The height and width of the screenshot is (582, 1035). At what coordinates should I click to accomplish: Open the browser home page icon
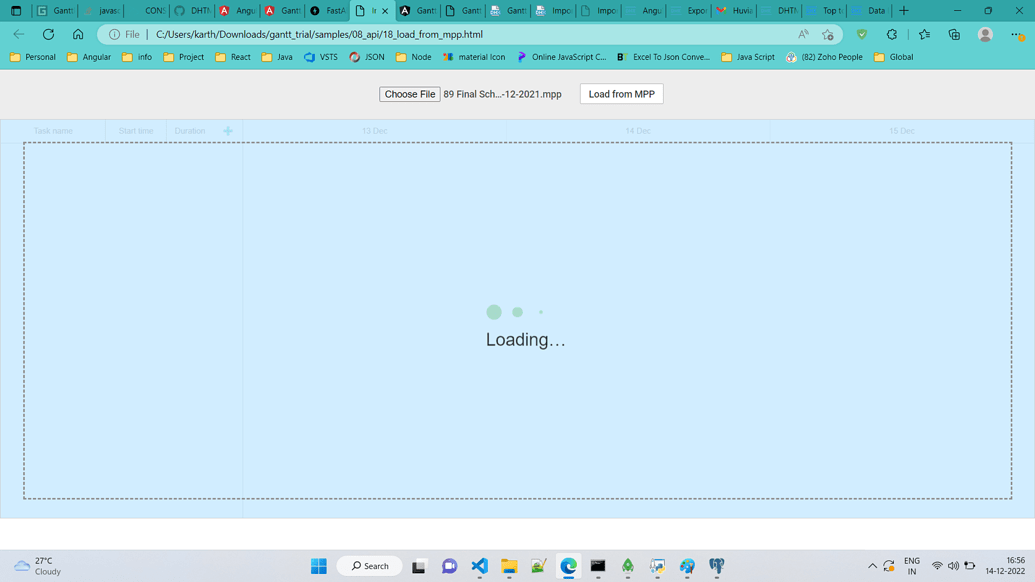(x=78, y=33)
